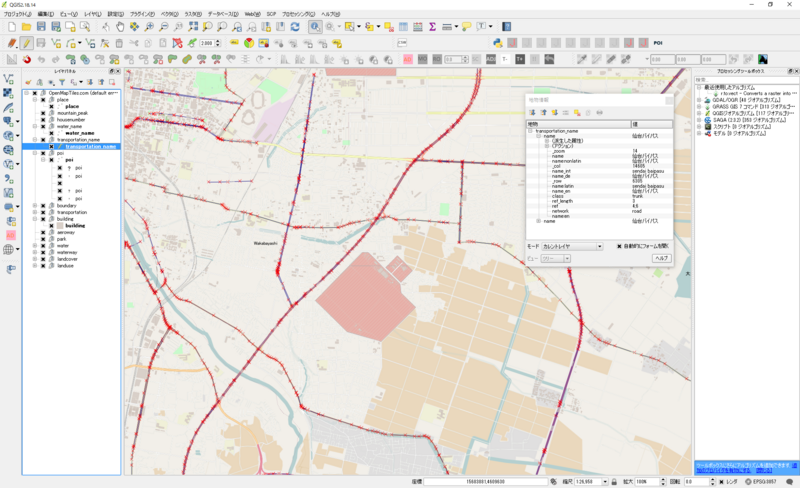The width and height of the screenshot is (800, 488).
Task: Toggle editing with the yellow pencil icon
Action: pos(27,43)
